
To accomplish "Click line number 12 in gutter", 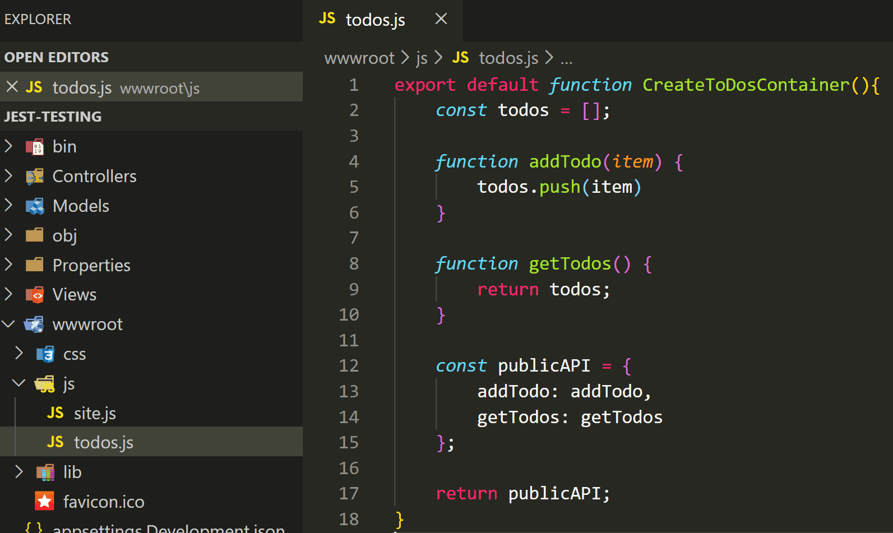I will point(349,366).
